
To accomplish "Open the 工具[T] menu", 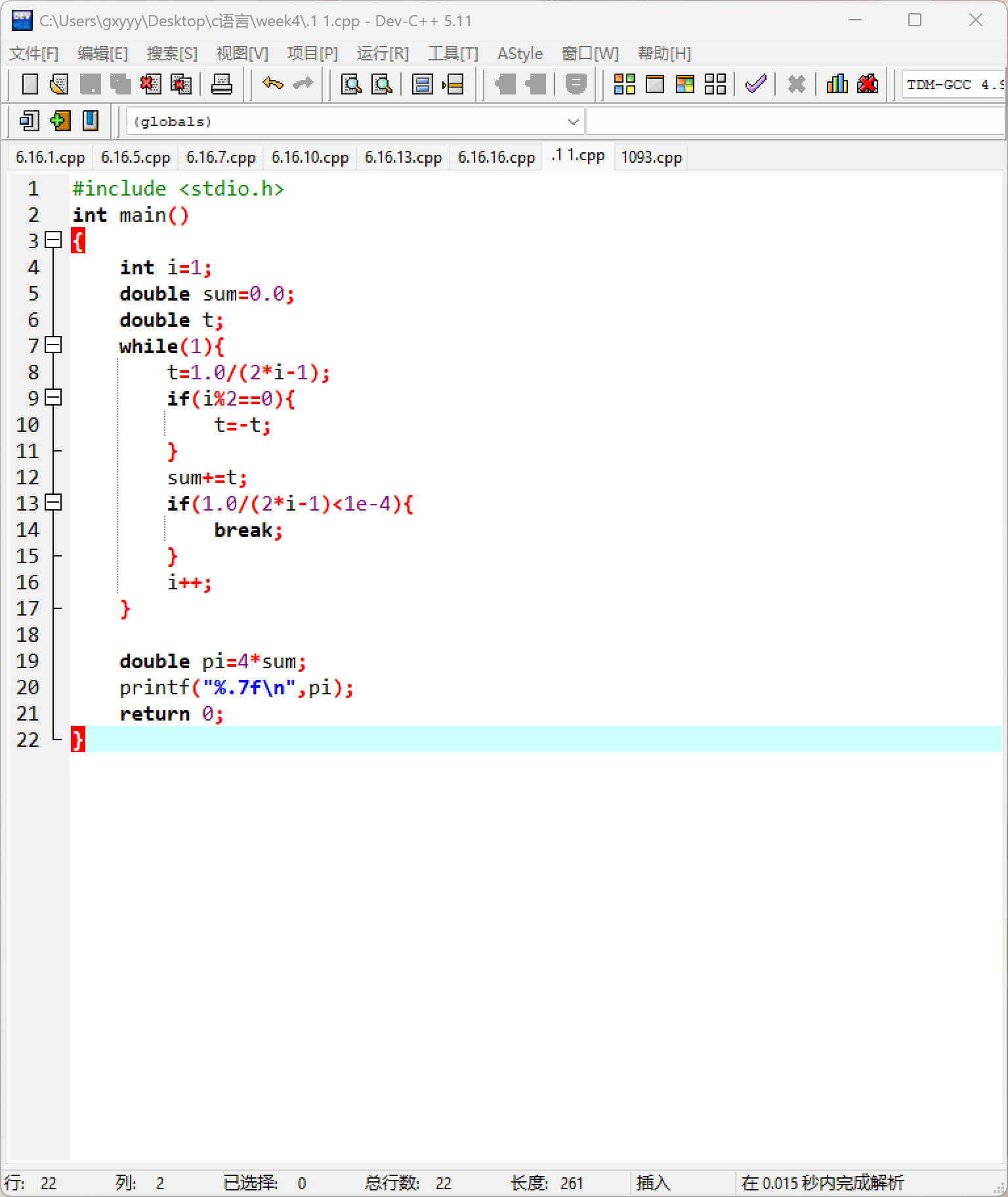I will [453, 53].
